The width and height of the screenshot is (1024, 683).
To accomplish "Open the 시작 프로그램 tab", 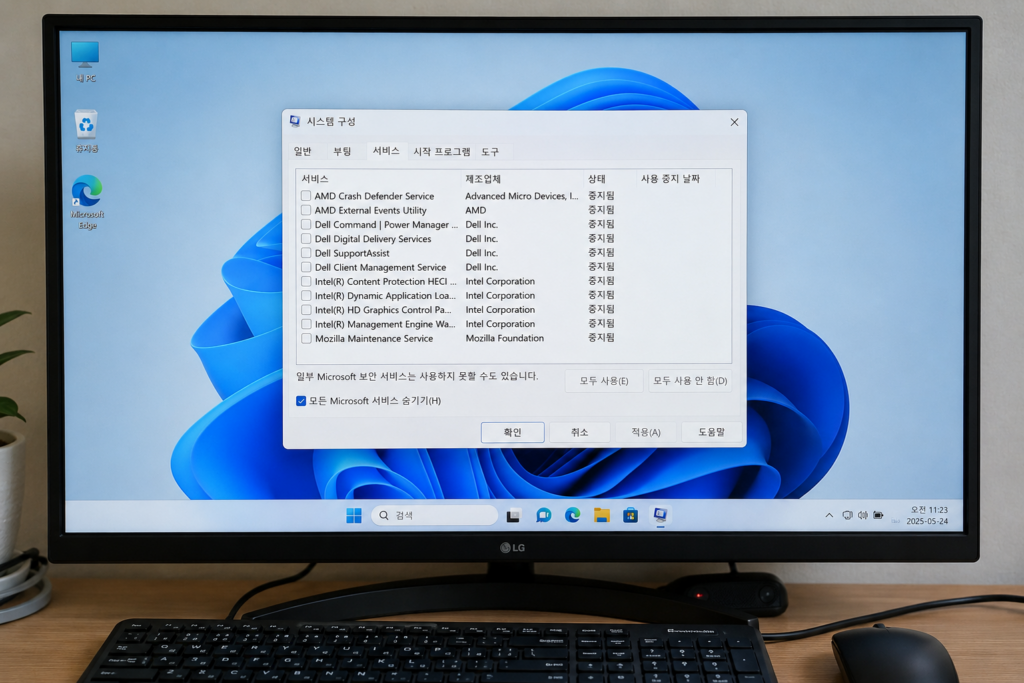I will [x=441, y=151].
